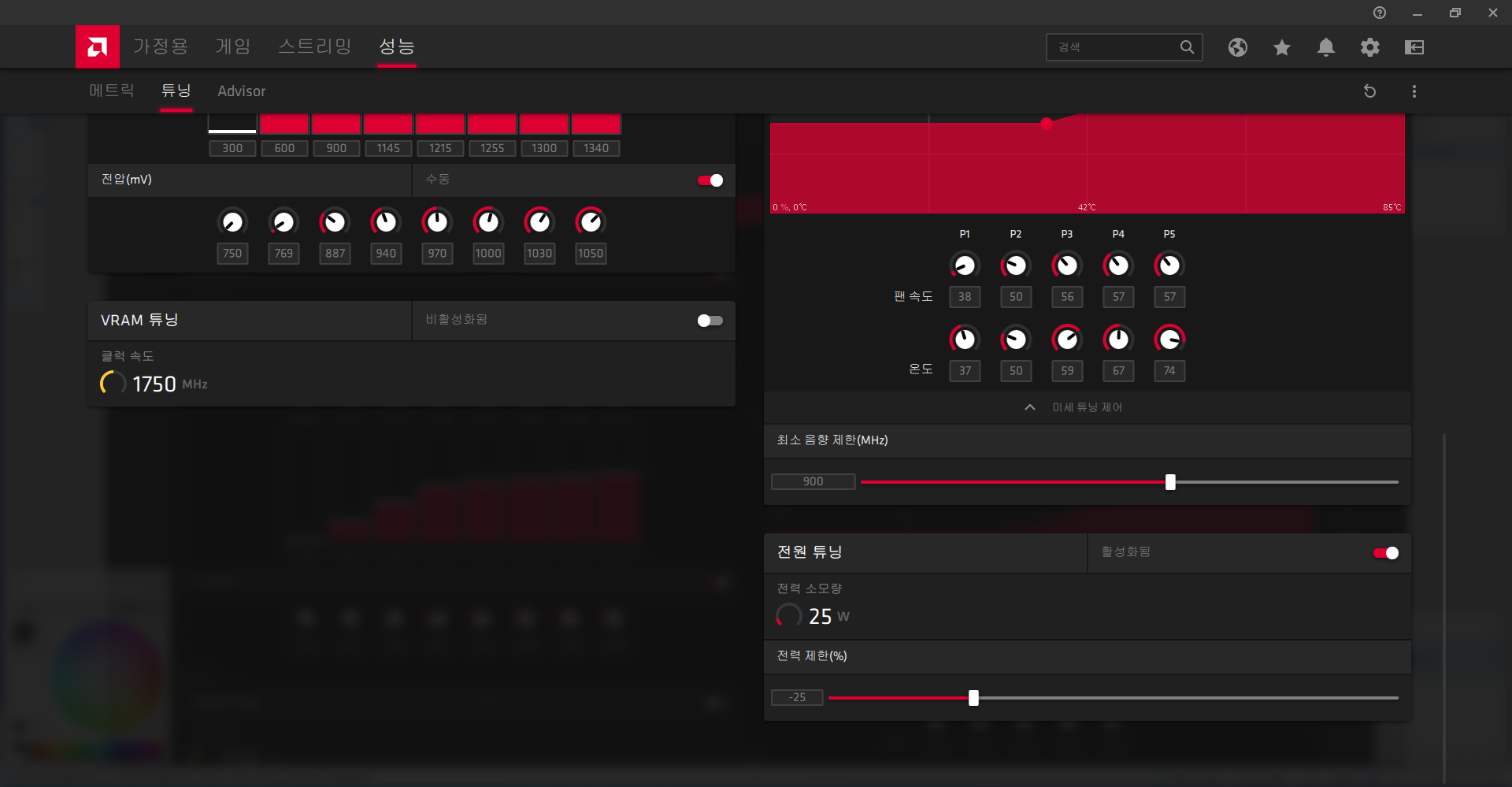
Task: Click the P2 temperature field showing 50
Action: click(x=1016, y=371)
